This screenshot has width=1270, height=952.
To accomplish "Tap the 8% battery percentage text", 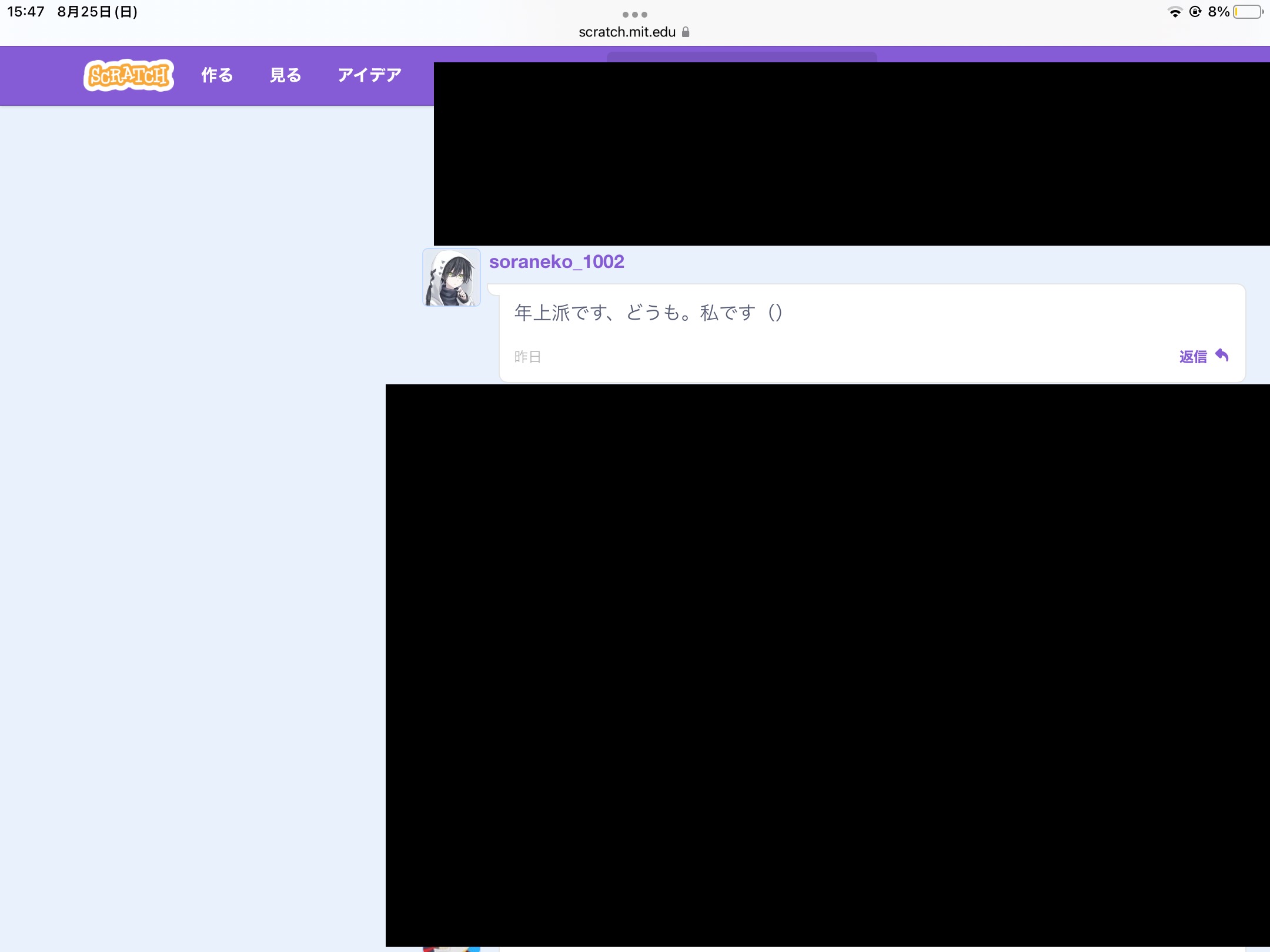I will click(x=1218, y=12).
